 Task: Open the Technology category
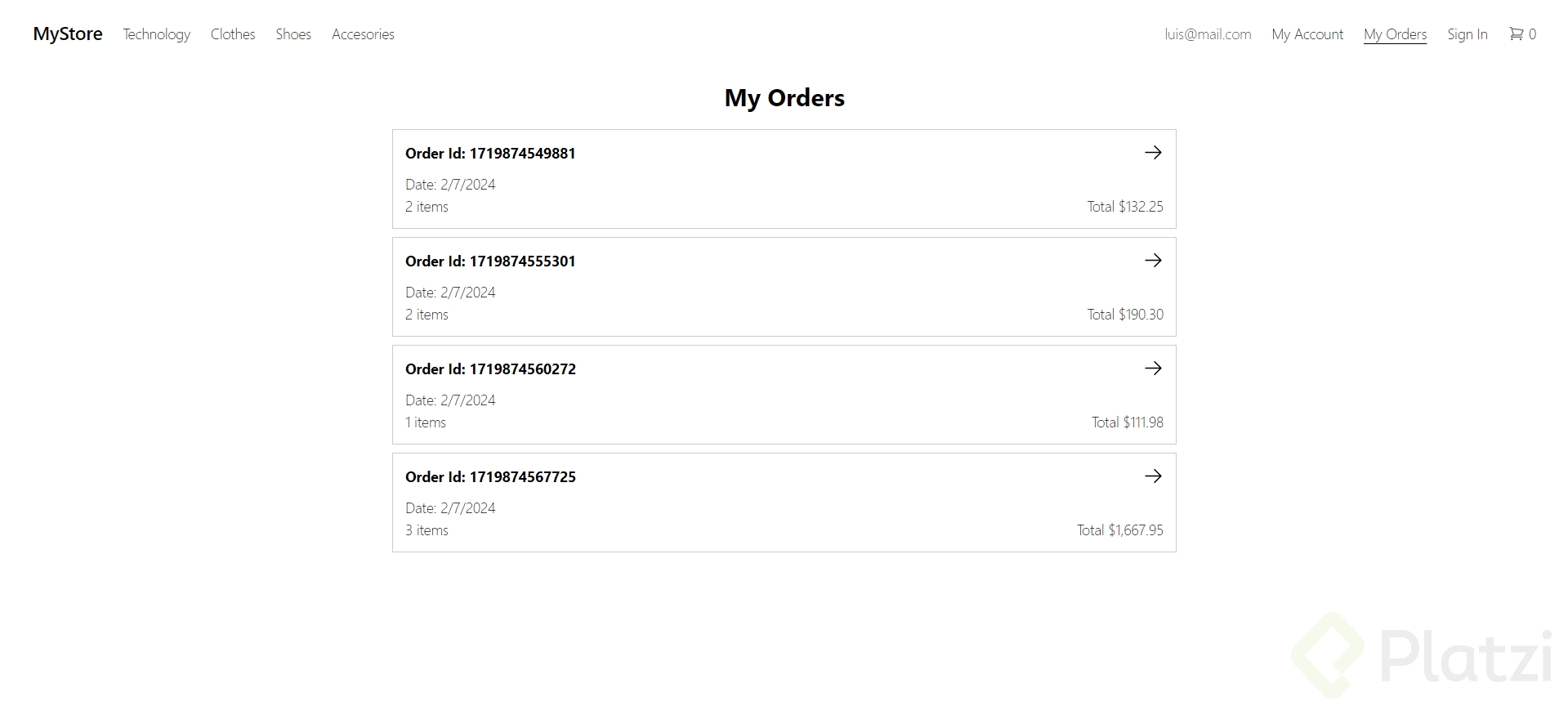pyautogui.click(x=156, y=34)
